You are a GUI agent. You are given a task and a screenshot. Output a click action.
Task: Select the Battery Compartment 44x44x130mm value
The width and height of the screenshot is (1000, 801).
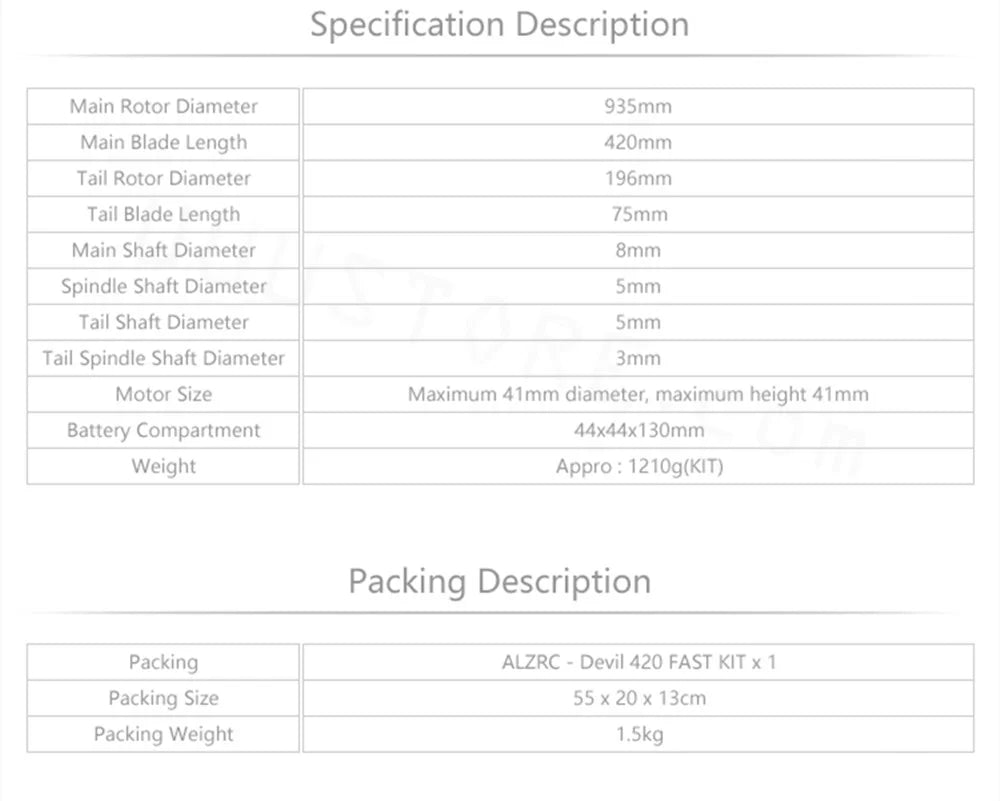pos(637,430)
